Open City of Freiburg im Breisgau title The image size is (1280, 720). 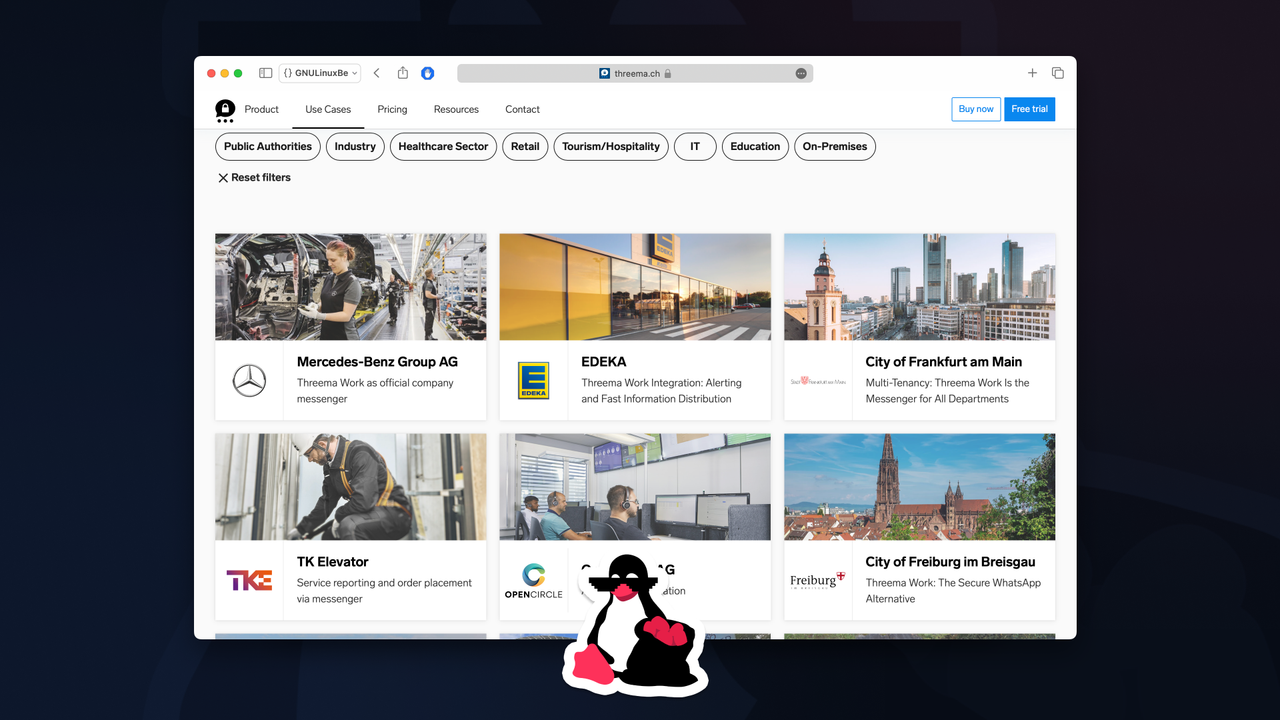[951, 562]
